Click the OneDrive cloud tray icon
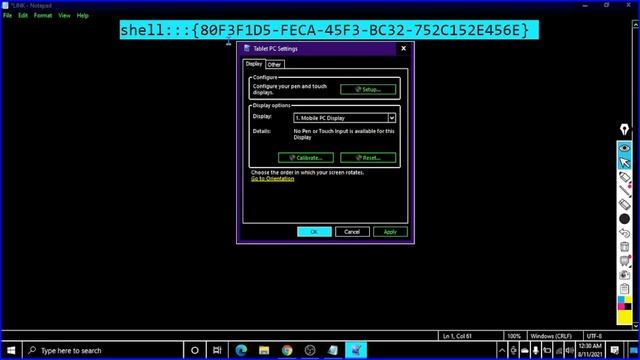The image size is (640, 360). coord(524,351)
